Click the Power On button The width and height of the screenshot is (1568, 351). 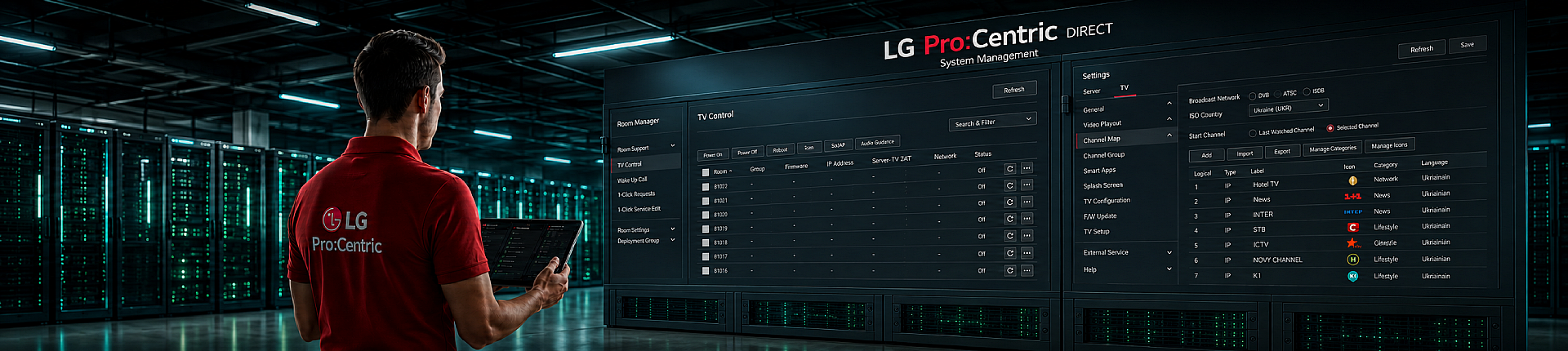click(713, 154)
